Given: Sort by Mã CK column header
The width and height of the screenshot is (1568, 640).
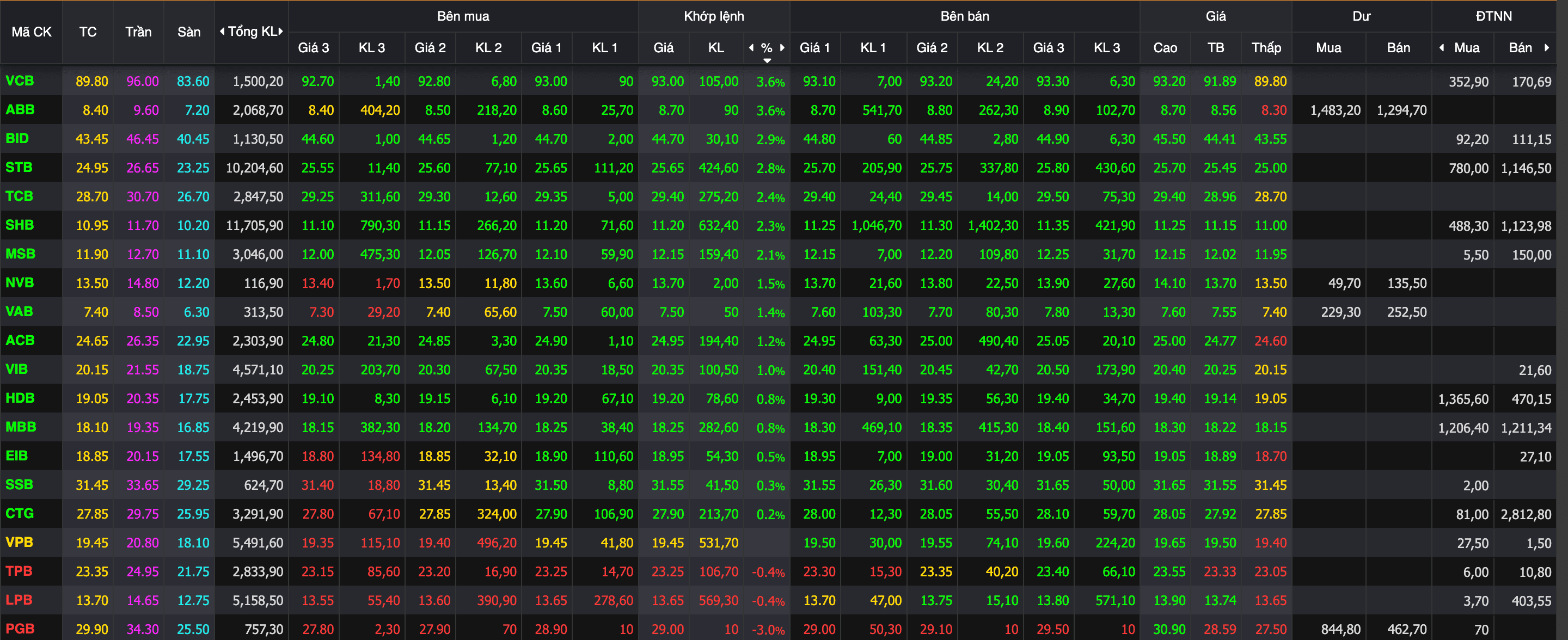Looking at the screenshot, I should tap(32, 32).
